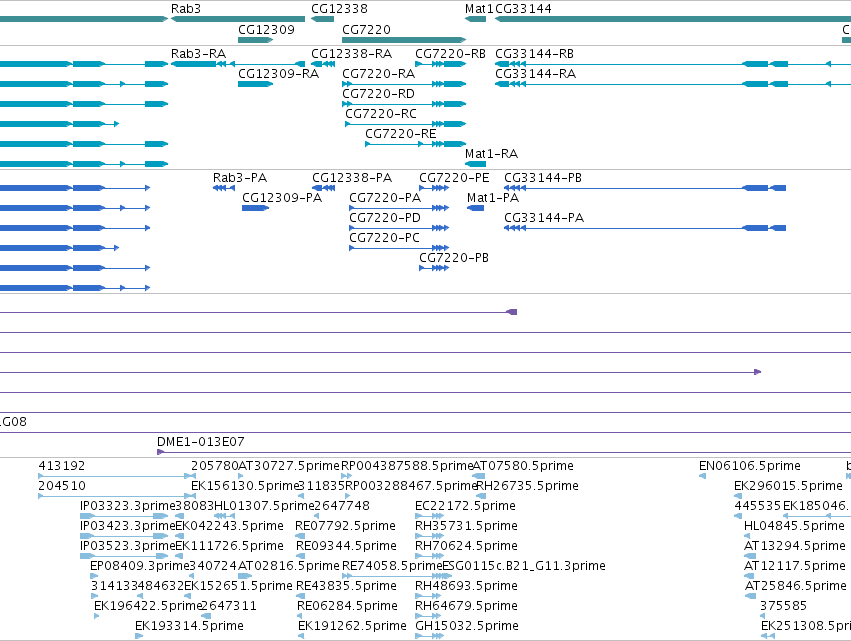Select the EP08409.3prime EST label
Viewport: 851px width, 641px height.
[x=139, y=567]
